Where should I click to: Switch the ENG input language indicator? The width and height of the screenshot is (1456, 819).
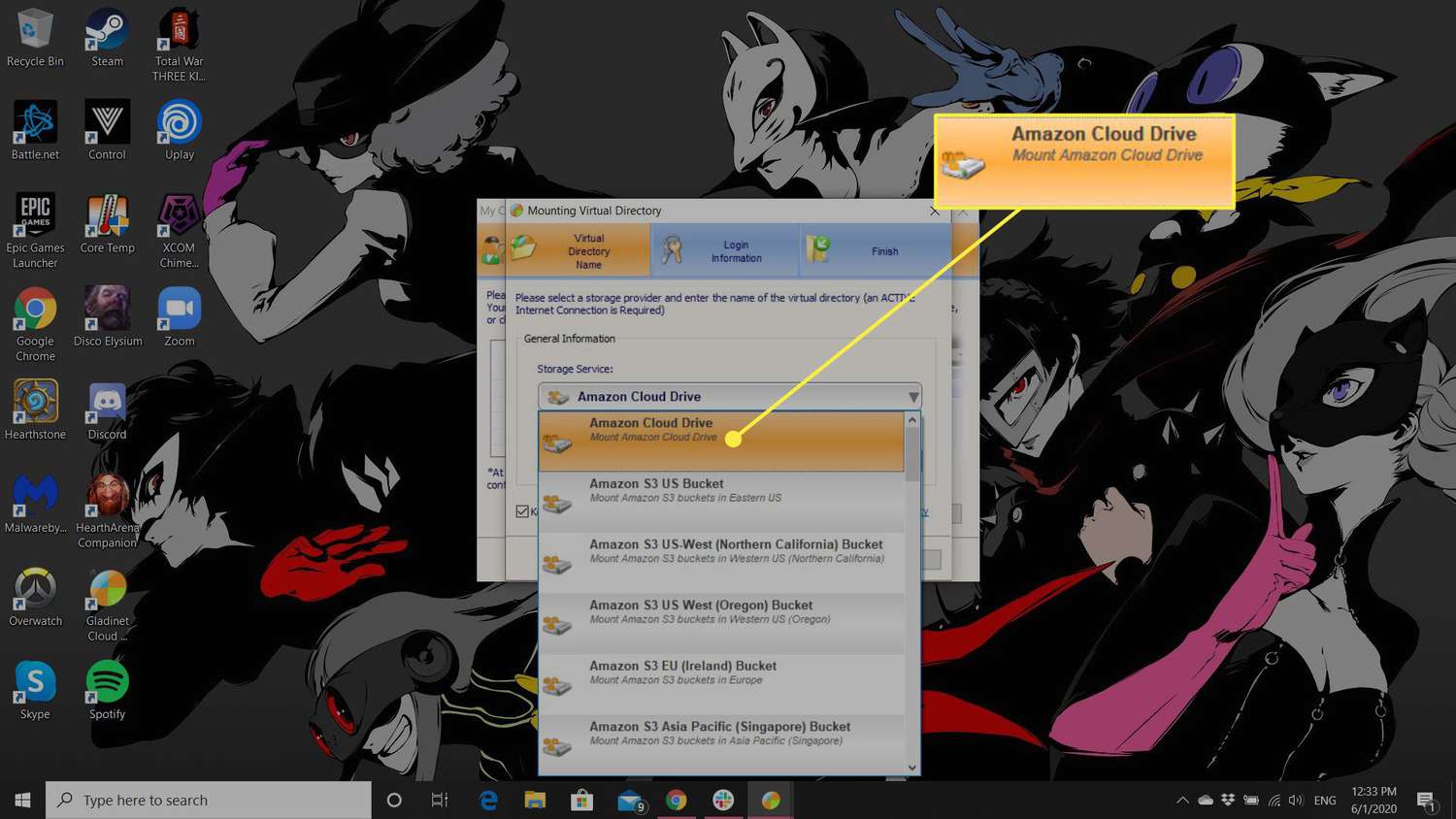coord(1325,801)
